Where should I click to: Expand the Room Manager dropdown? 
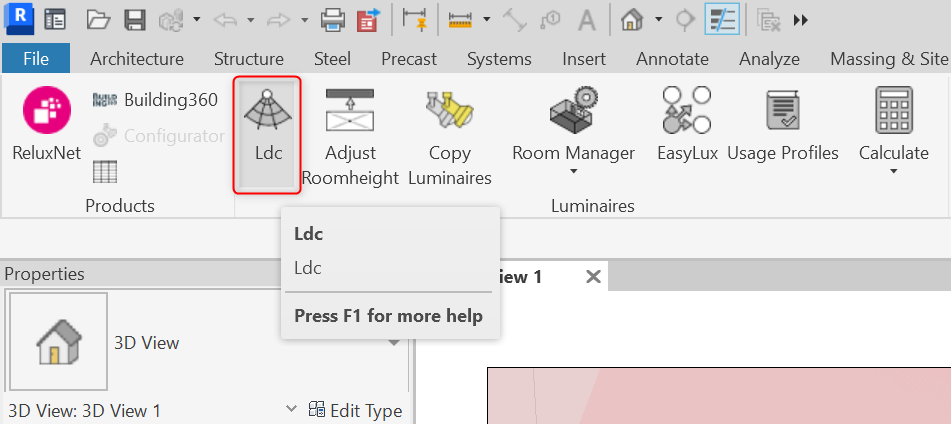pos(573,171)
